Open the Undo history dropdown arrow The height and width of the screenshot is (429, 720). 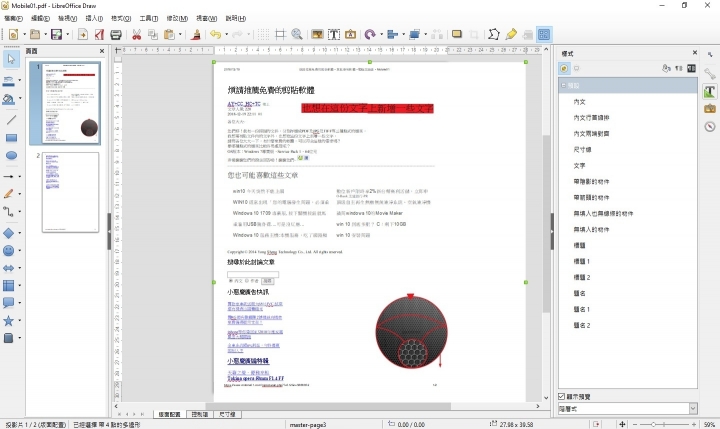pyautogui.click(x=226, y=34)
